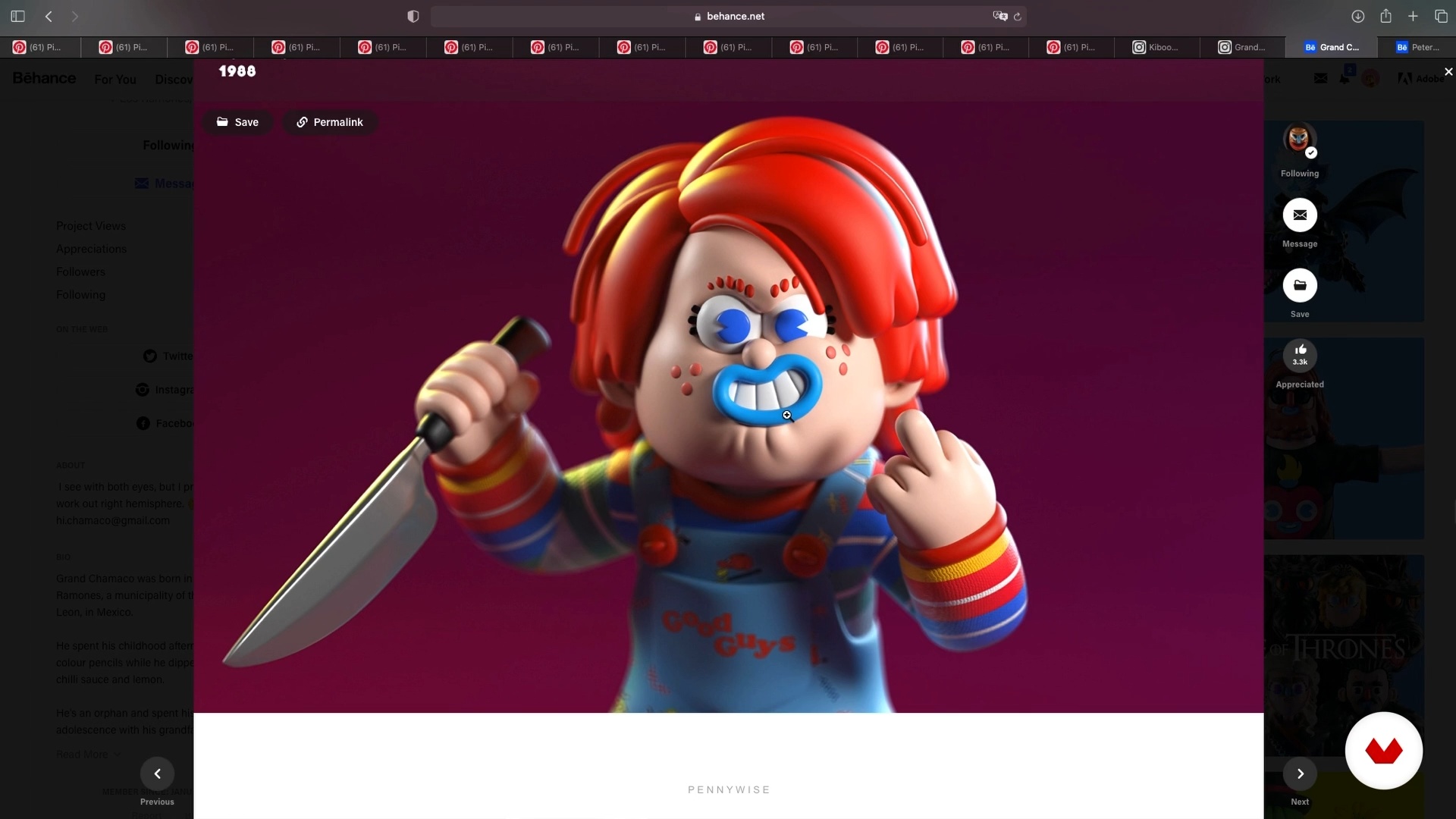Open the privacy report shield icon

pyautogui.click(x=413, y=16)
